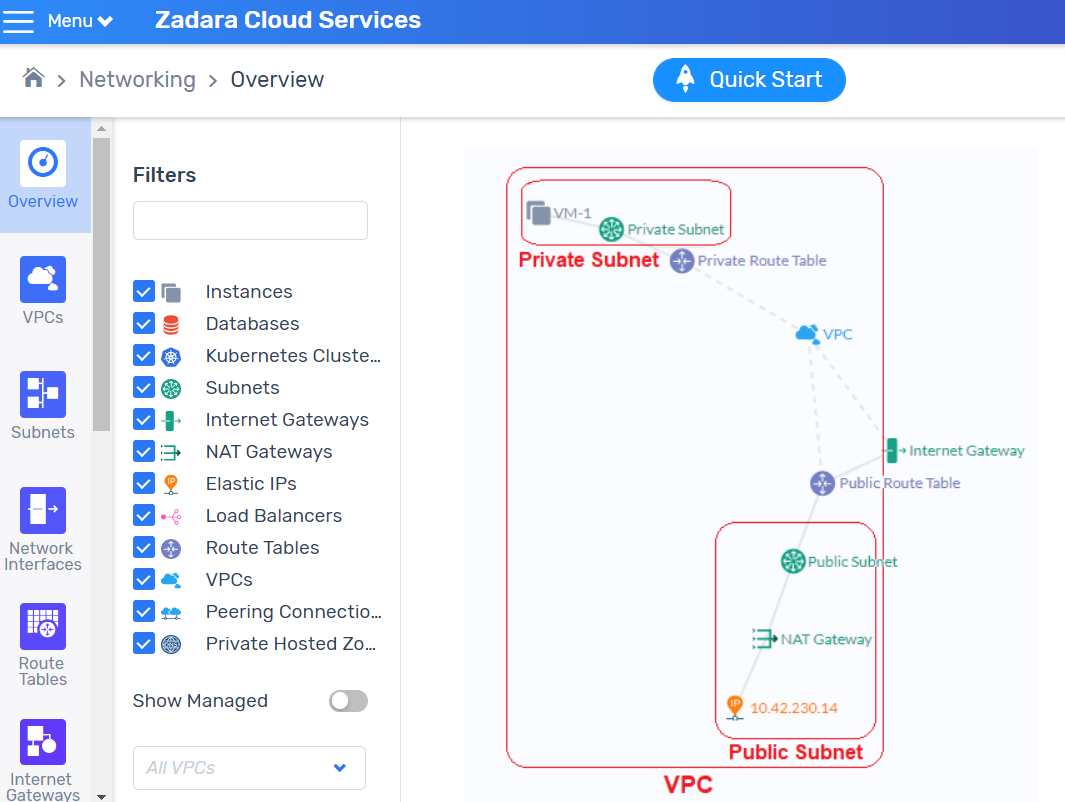Select the NAT Gateway node
Screen dimensions: 1065x802
764,639
